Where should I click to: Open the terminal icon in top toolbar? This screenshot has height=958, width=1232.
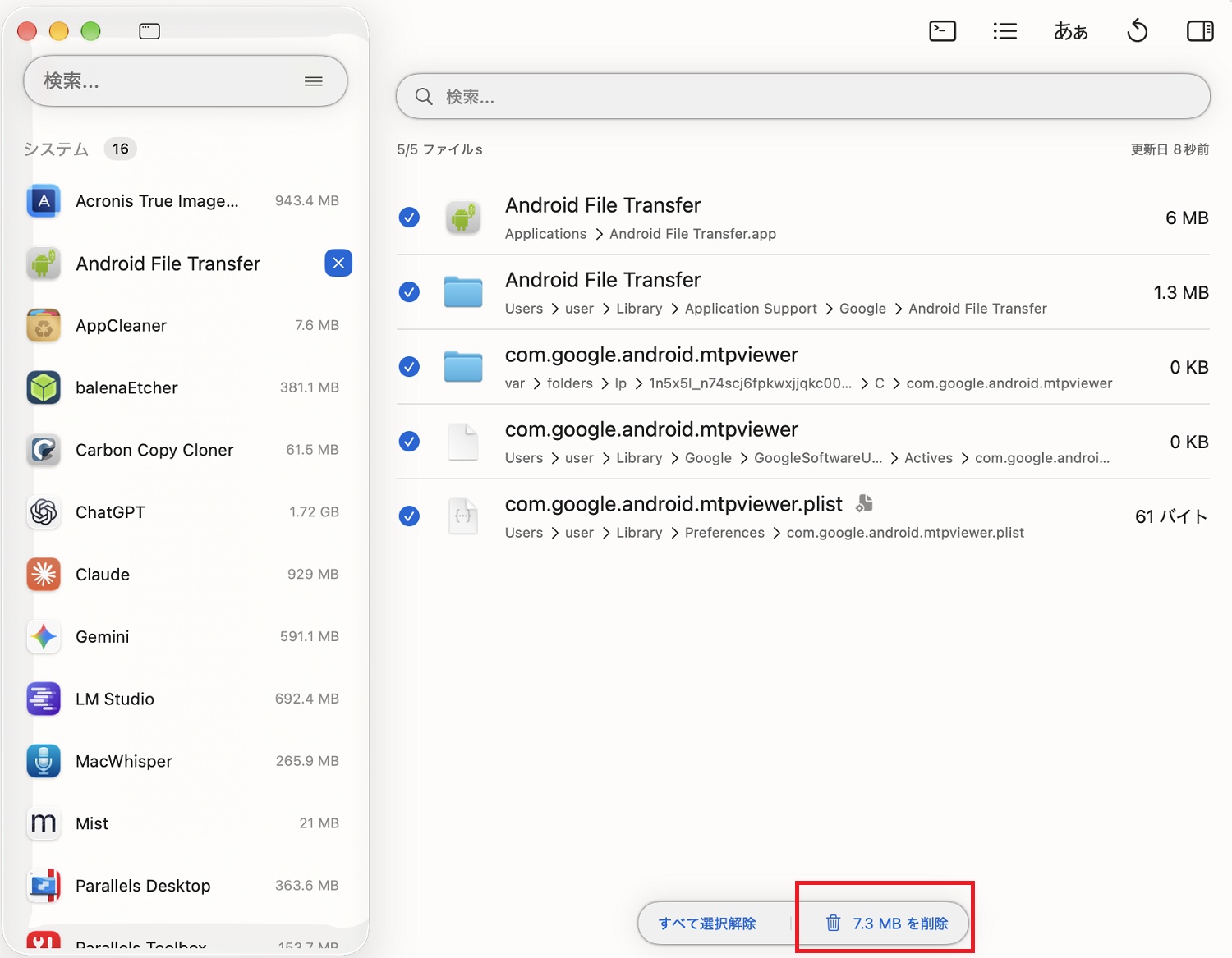(942, 31)
